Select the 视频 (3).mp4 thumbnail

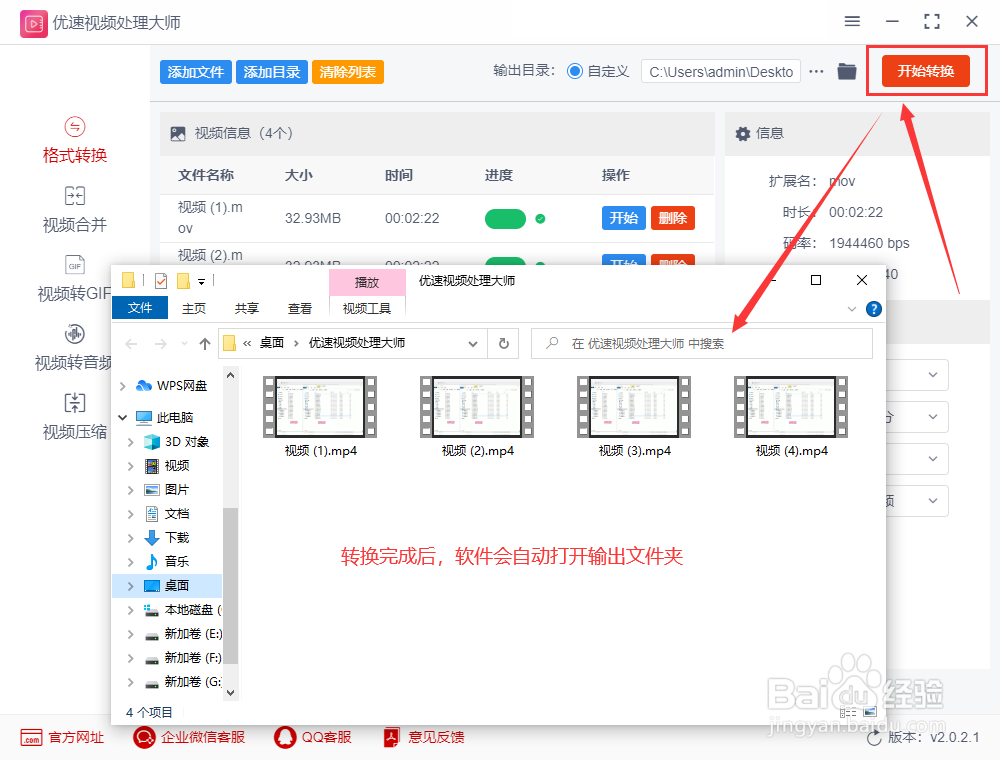coord(634,407)
